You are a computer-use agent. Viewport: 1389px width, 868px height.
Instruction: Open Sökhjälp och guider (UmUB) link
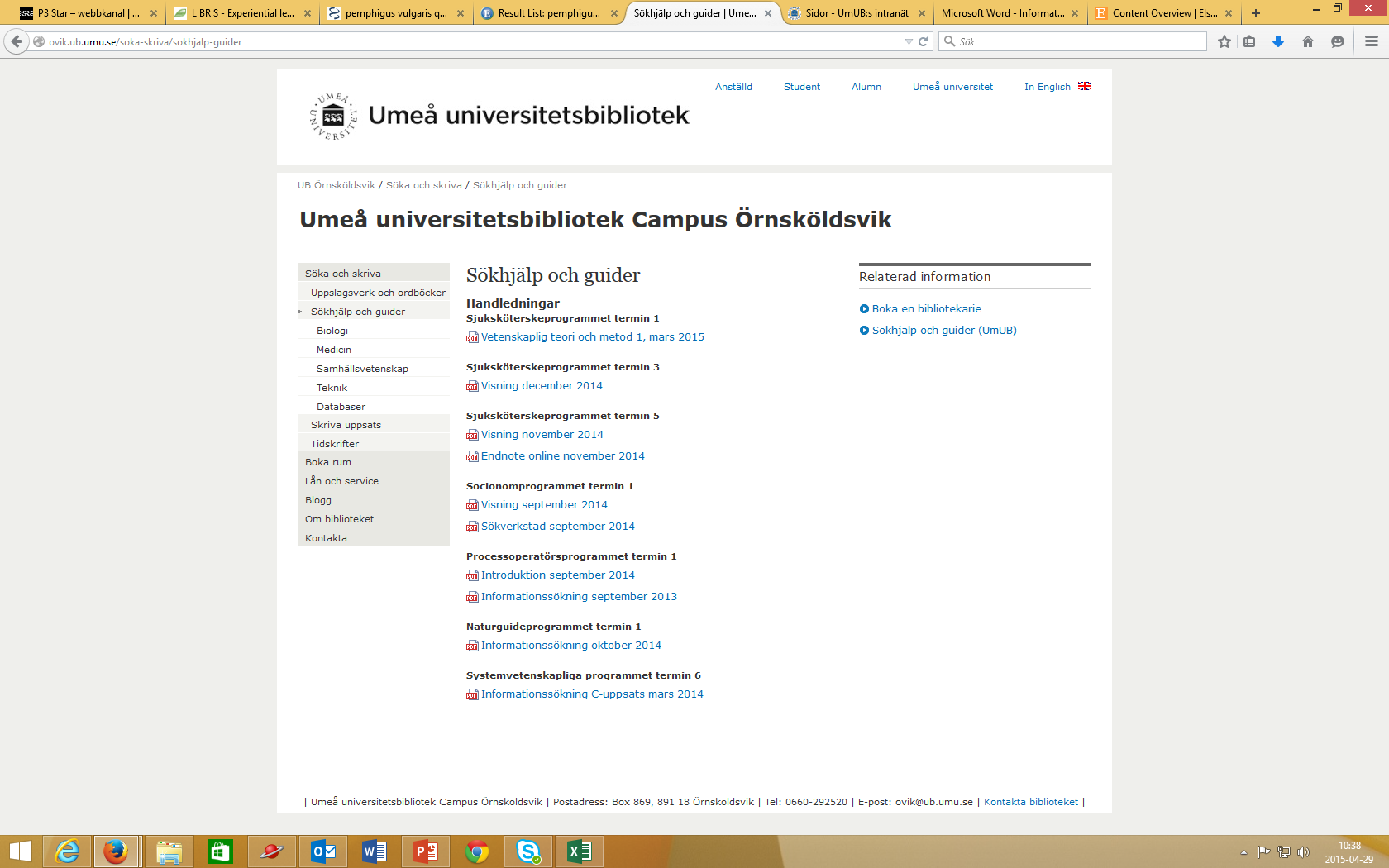coord(944,331)
